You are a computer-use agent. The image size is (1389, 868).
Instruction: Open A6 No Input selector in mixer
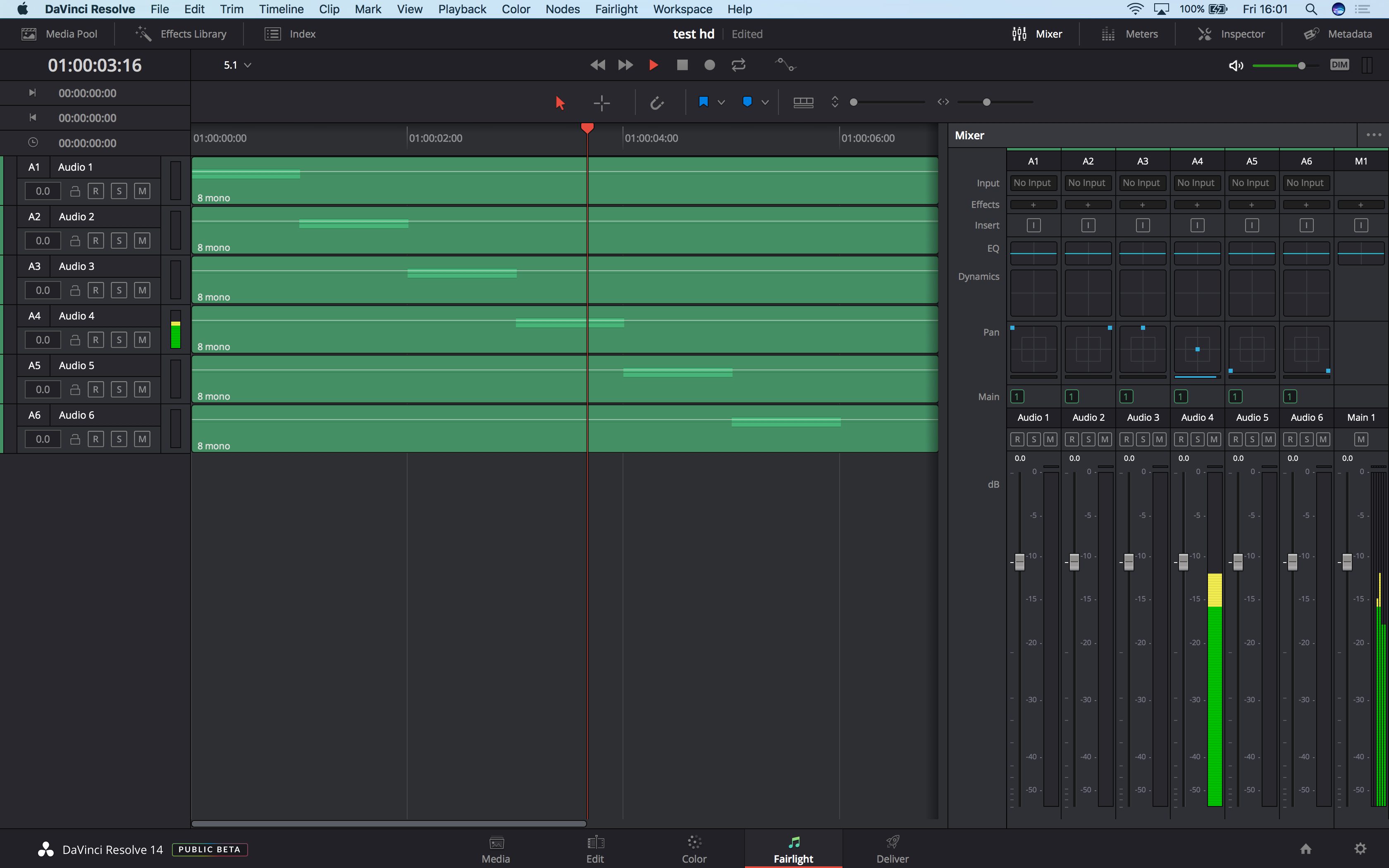(1306, 183)
